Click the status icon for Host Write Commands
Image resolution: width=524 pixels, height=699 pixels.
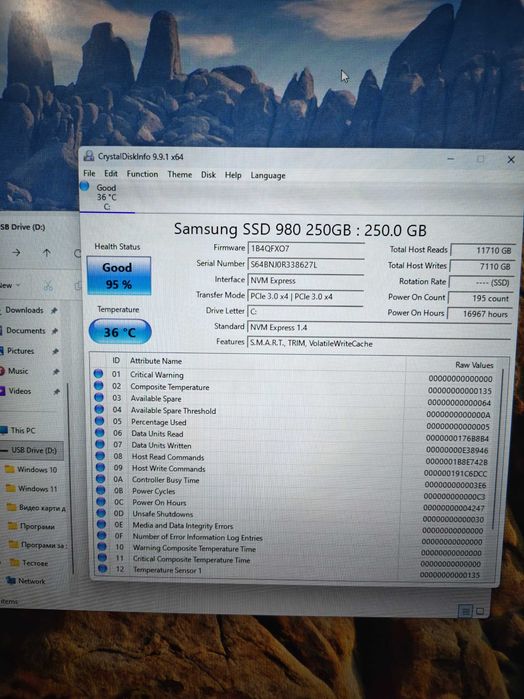point(100,467)
